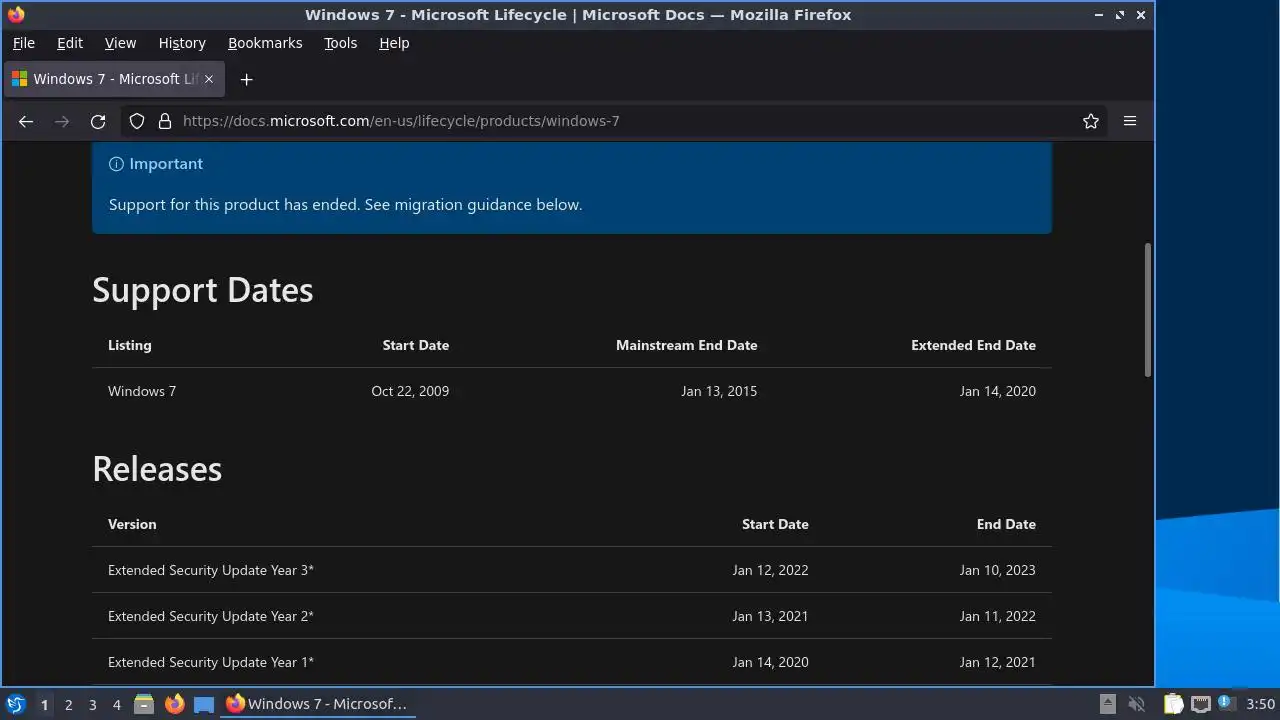Click the Important notice info icon
1280x720 pixels.
[x=116, y=164]
